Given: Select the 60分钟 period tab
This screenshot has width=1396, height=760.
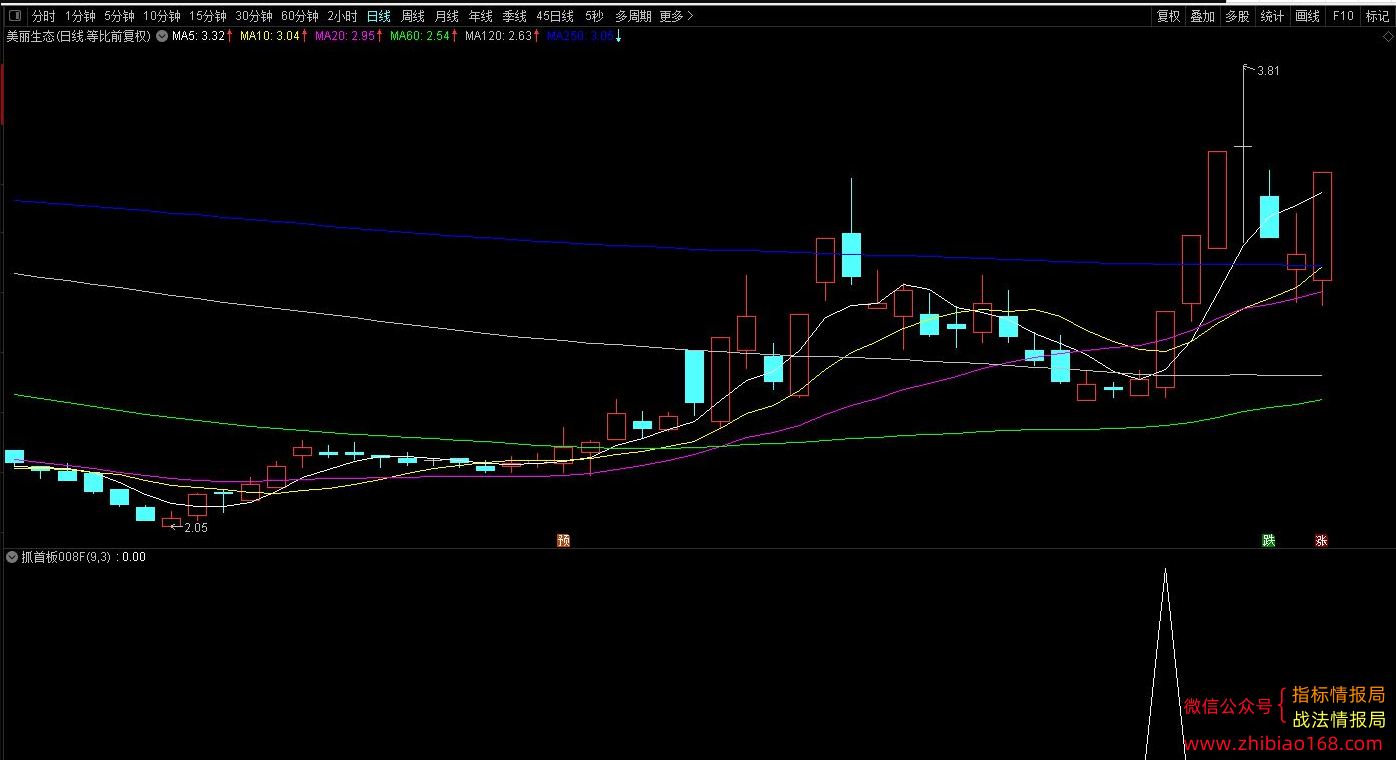Looking at the screenshot, I should [300, 16].
